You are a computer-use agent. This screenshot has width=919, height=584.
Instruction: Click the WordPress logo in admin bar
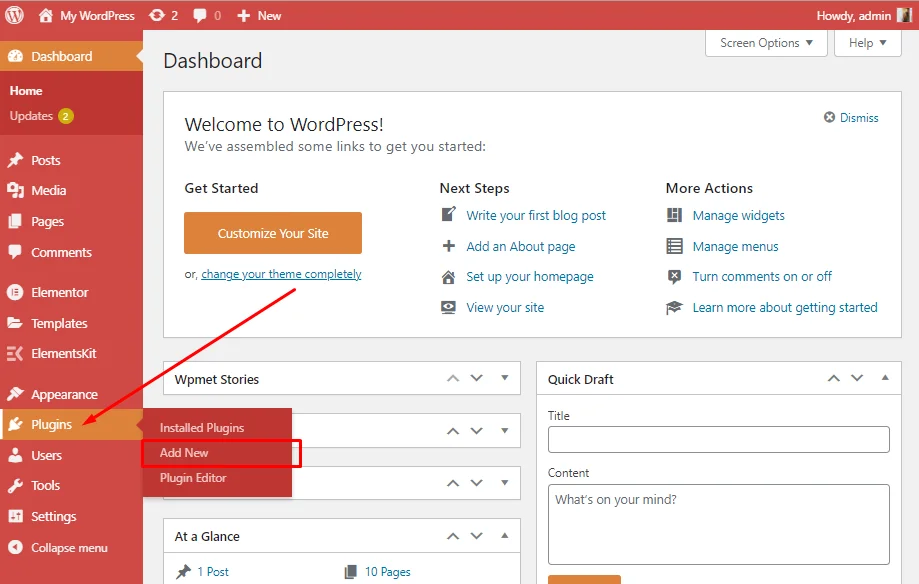tap(15, 15)
